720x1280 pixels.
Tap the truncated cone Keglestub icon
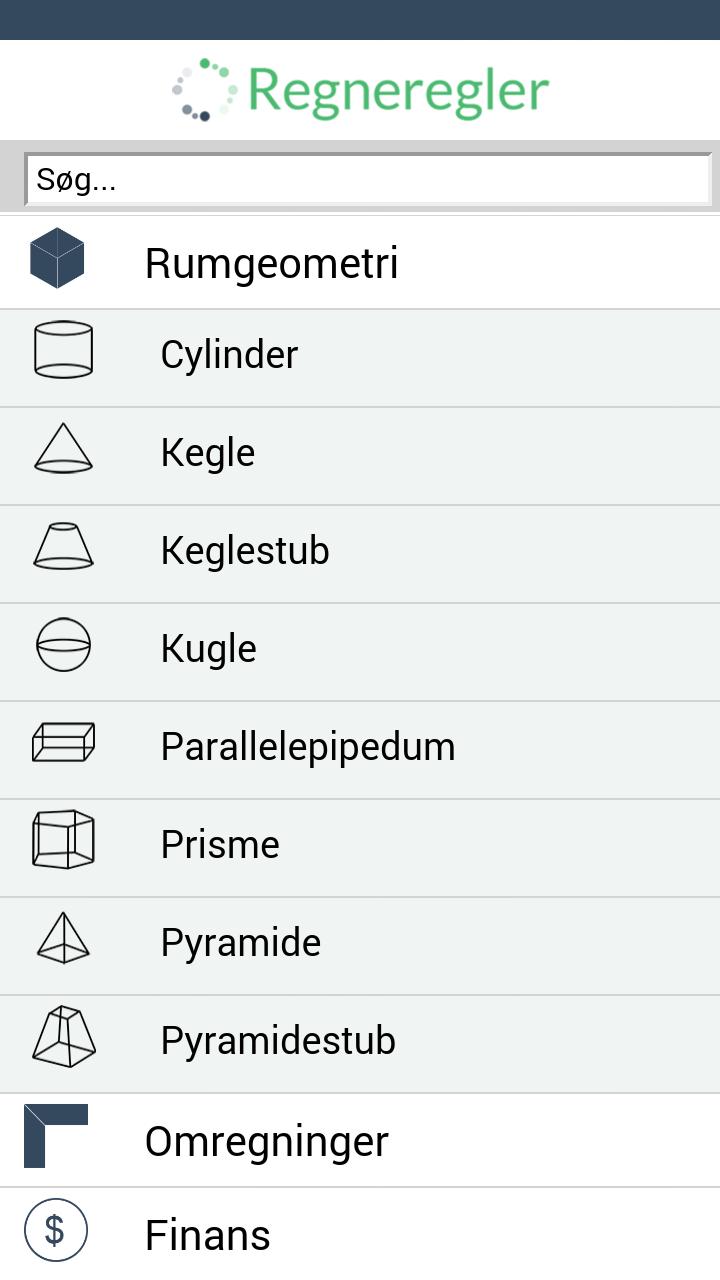click(x=64, y=546)
